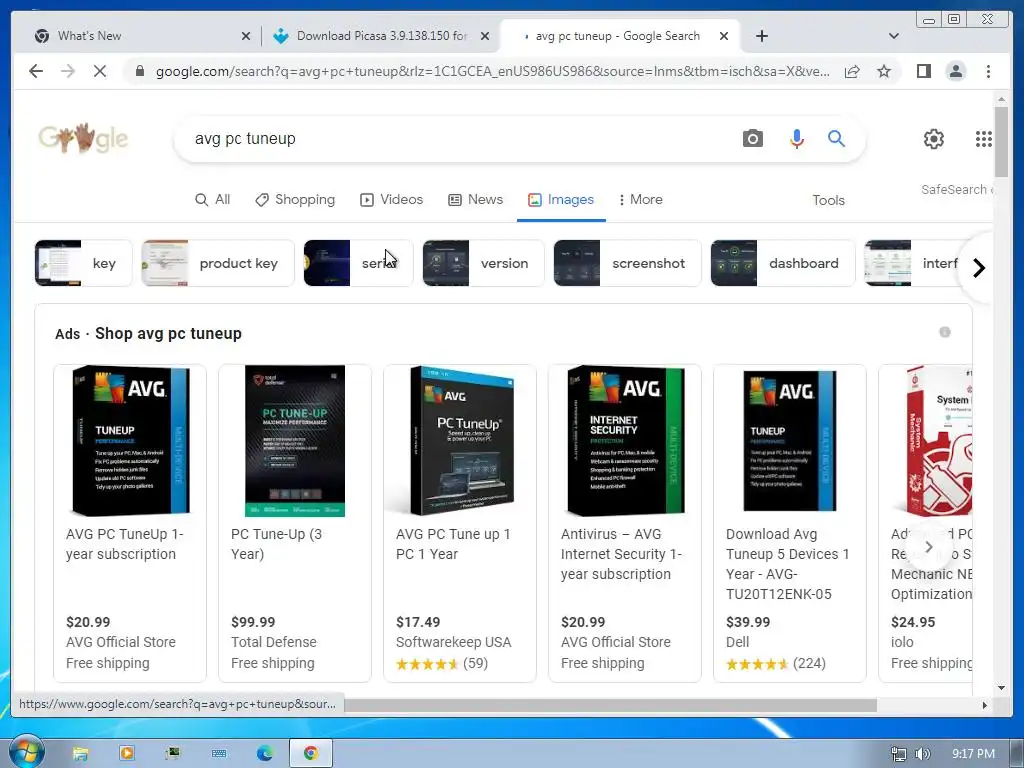
Task: Open Chrome's three-dot menu
Action: pos(988,71)
